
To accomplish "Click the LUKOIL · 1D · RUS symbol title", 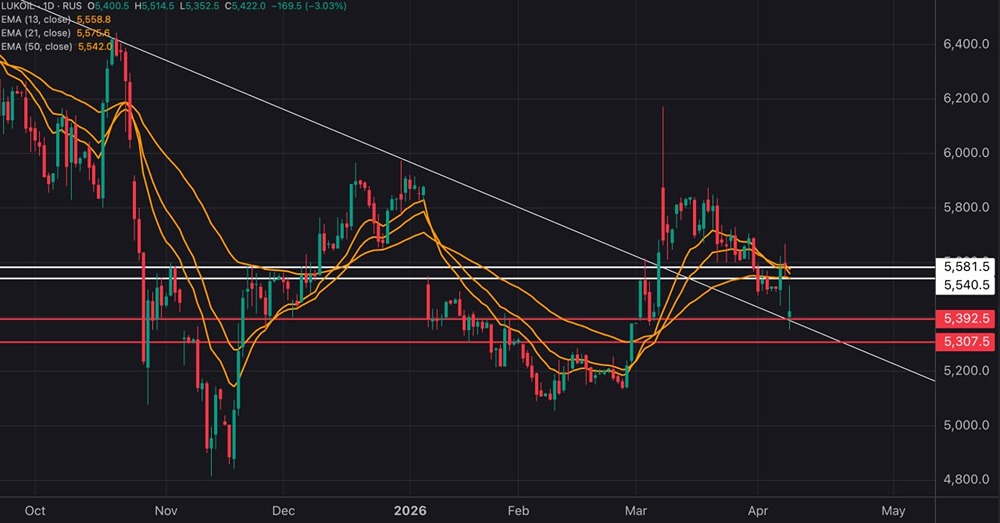I will 41,6.
